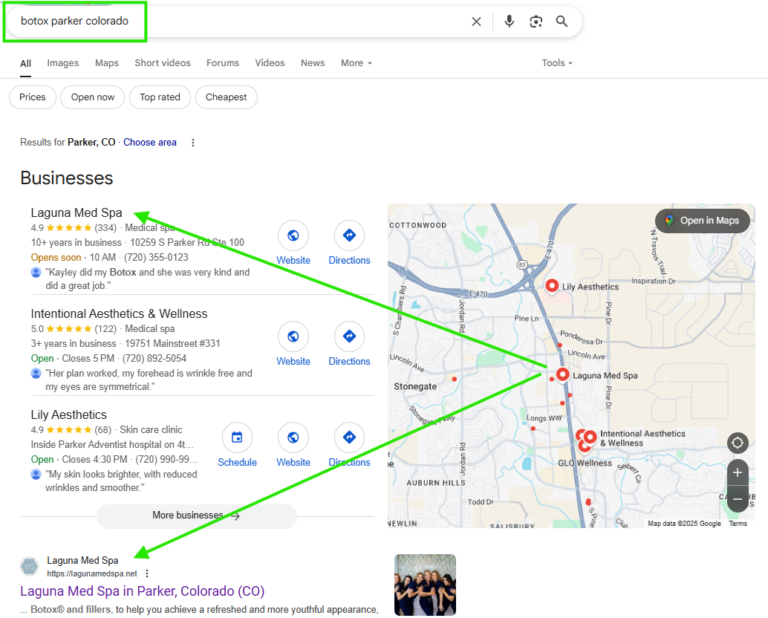The height and width of the screenshot is (618, 768).
Task: Open the Laguna Med Spa business listing
Action: coord(76,213)
